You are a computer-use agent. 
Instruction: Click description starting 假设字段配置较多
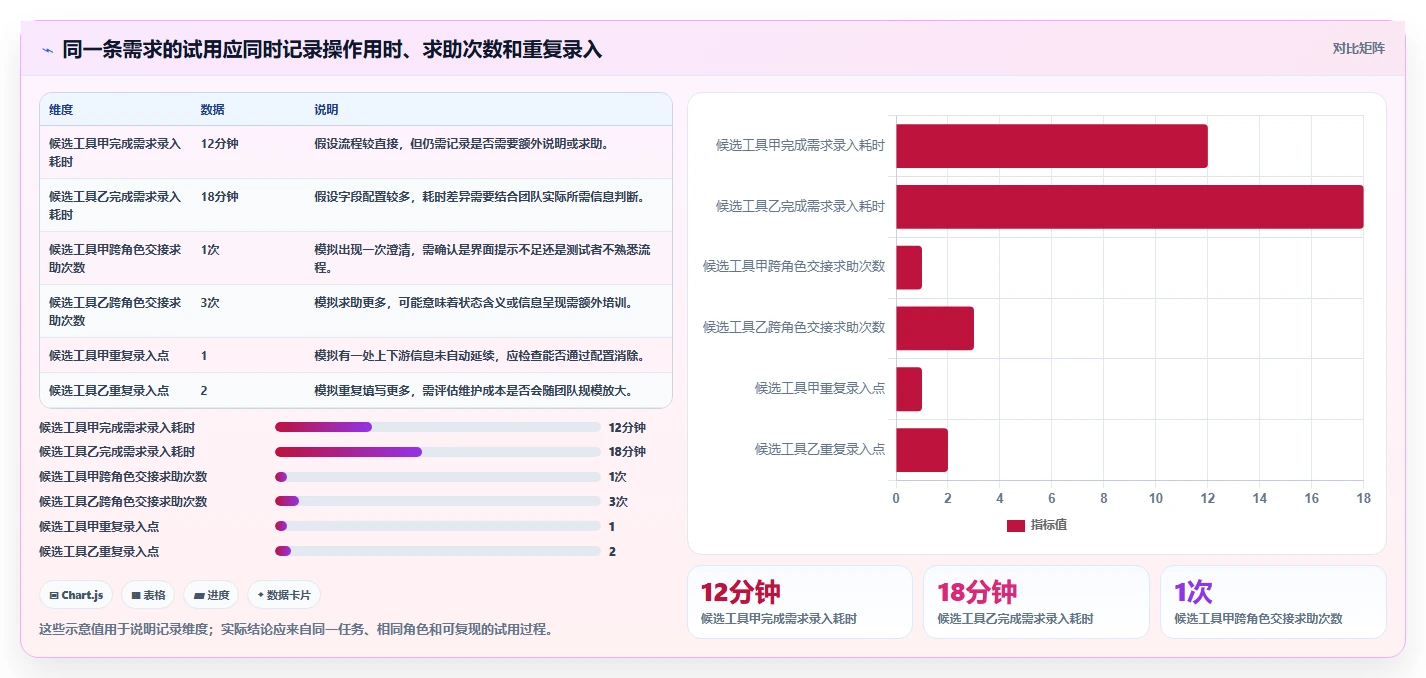click(479, 197)
